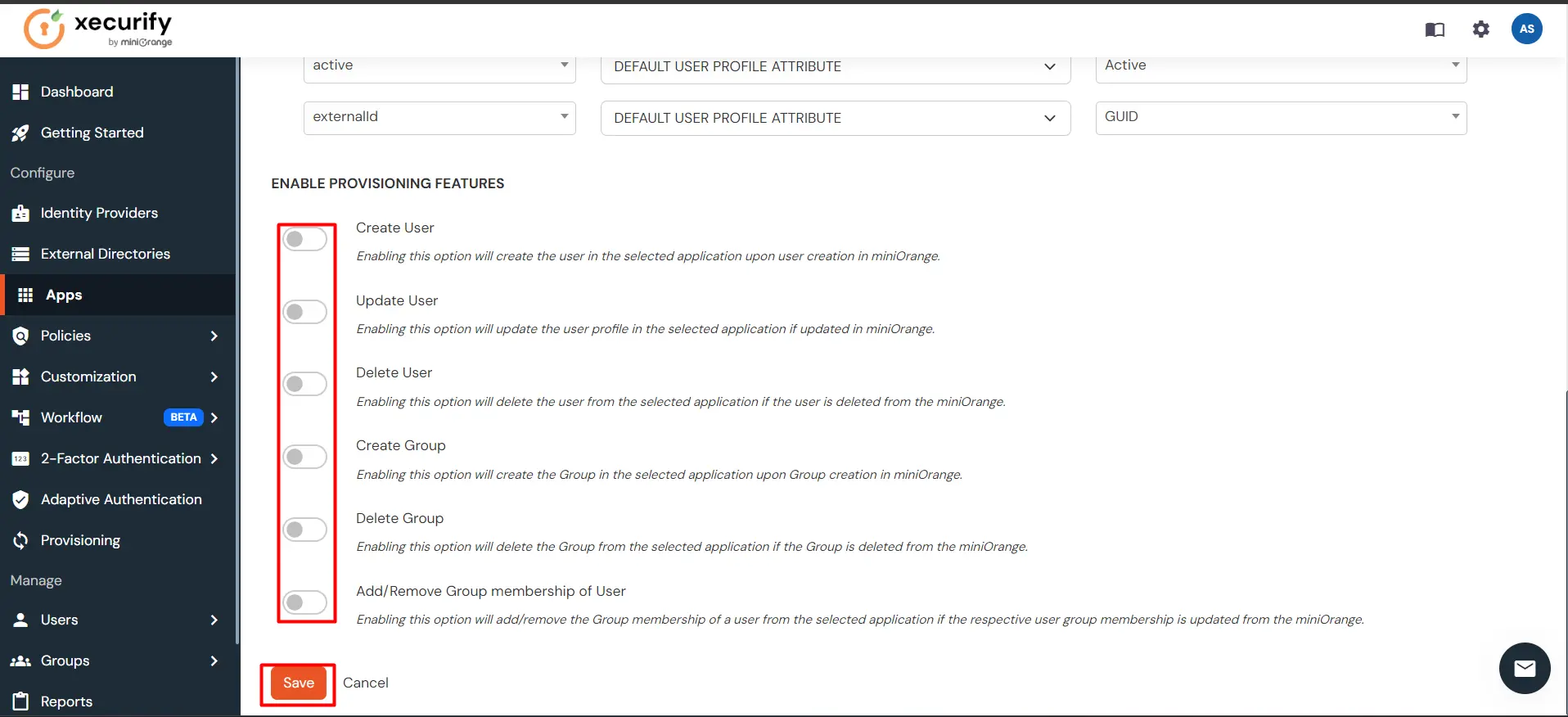Expand the Users submenu chevron
1568x717 pixels.
click(x=214, y=620)
